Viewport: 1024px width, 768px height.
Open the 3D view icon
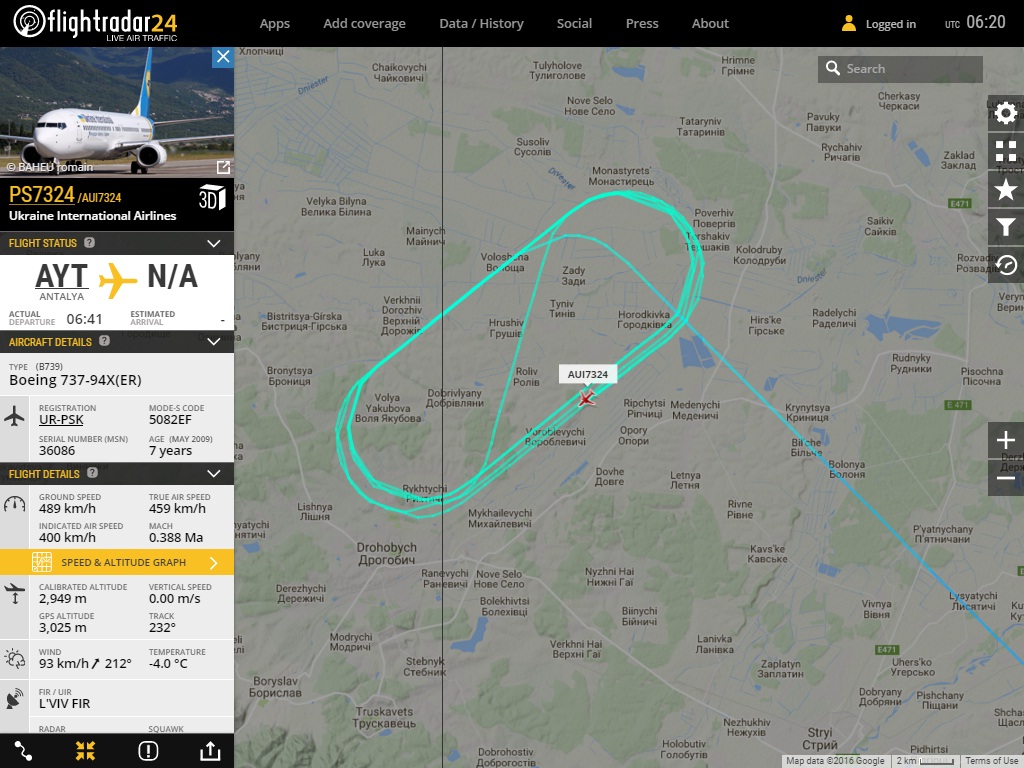pos(212,197)
